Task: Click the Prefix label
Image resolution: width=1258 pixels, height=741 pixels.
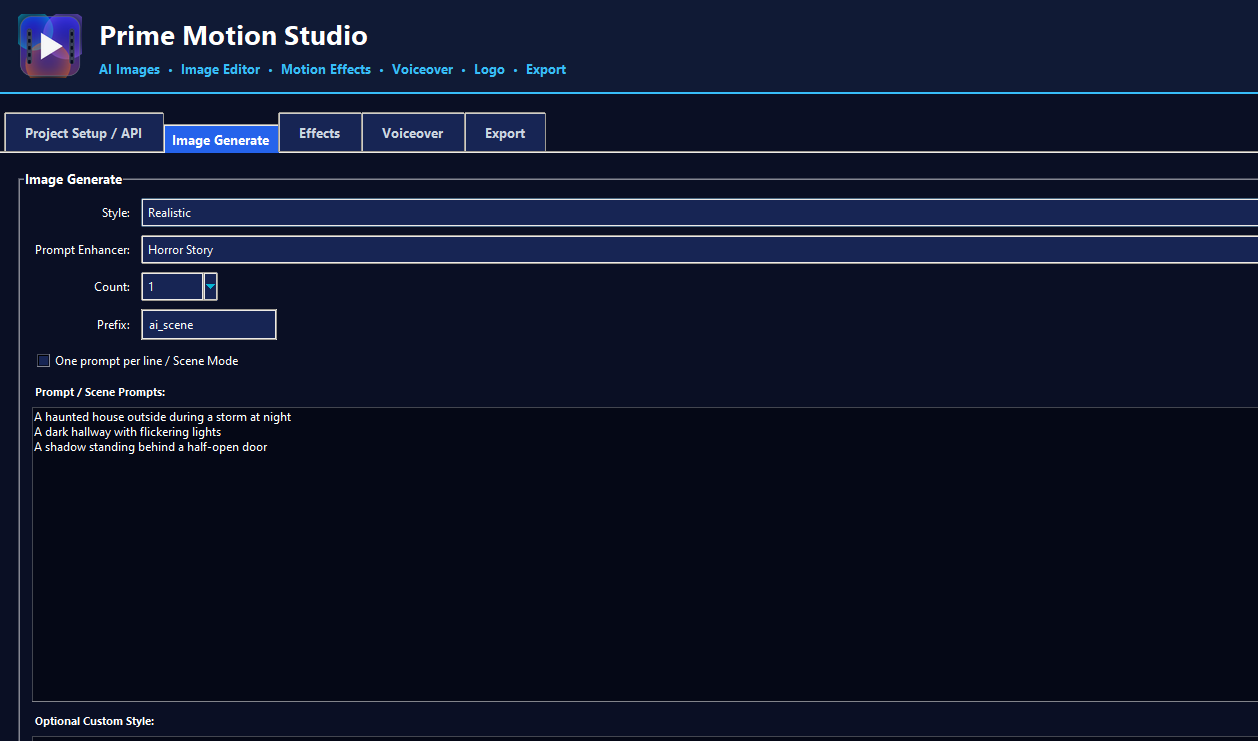Action: [113, 325]
